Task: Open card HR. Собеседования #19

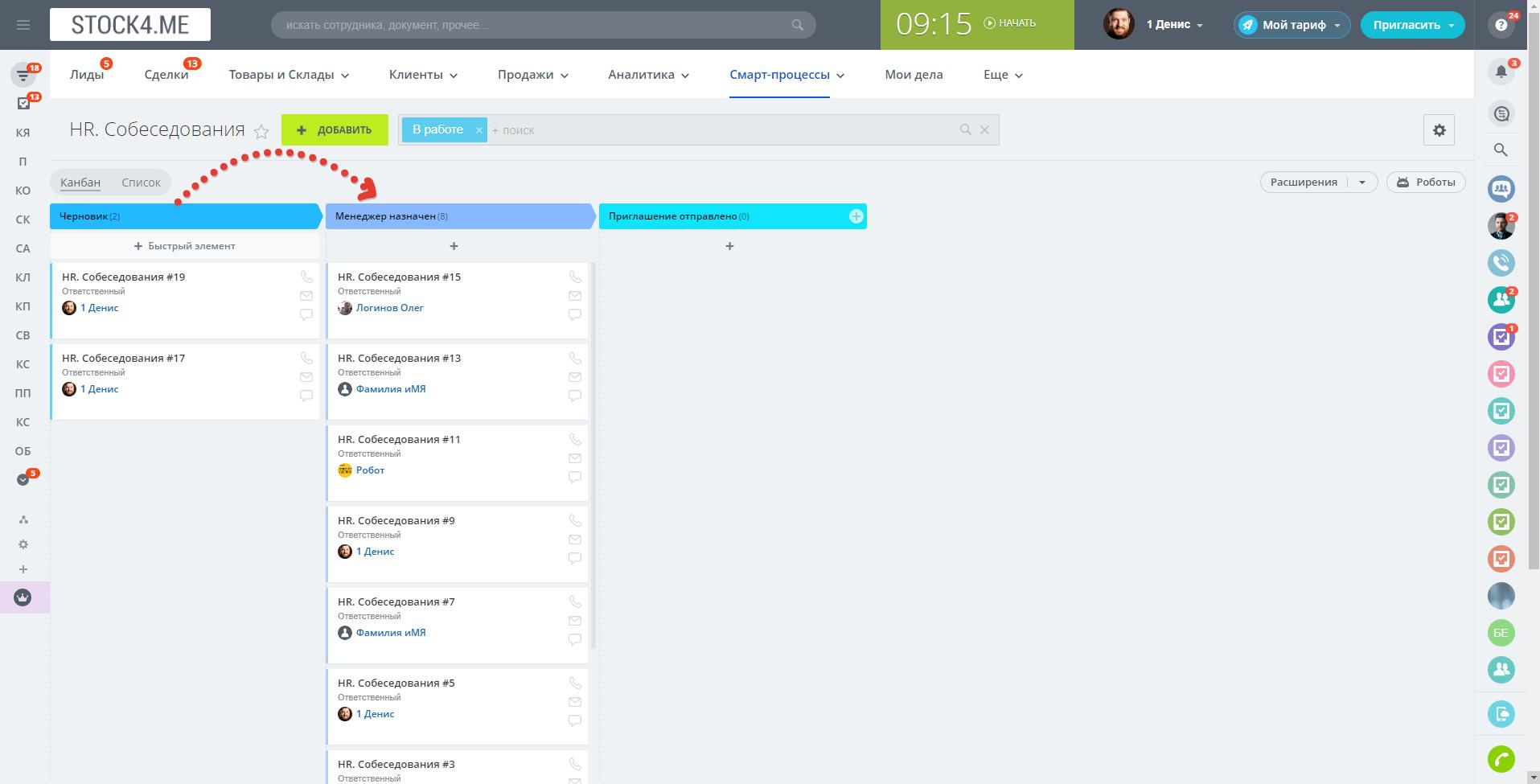Action: tap(124, 277)
